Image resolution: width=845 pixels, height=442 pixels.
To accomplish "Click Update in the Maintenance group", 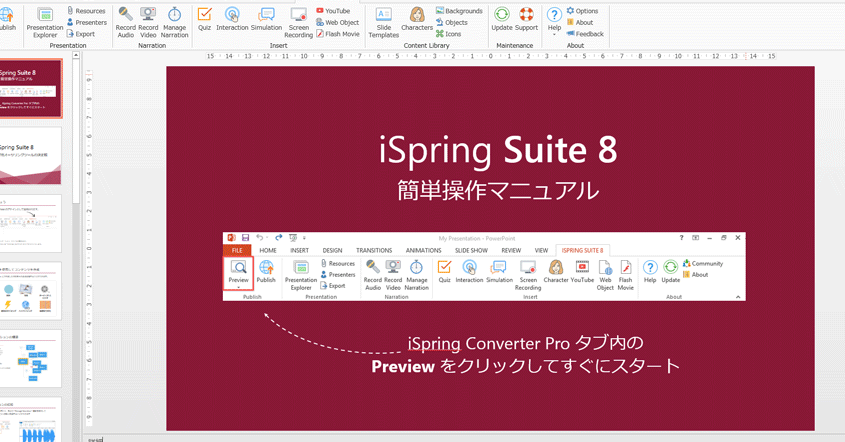I will tap(502, 19).
